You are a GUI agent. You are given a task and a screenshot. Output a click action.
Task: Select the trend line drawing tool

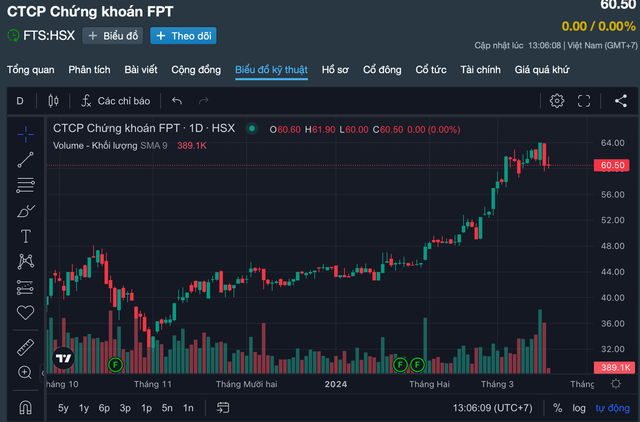[x=26, y=158]
